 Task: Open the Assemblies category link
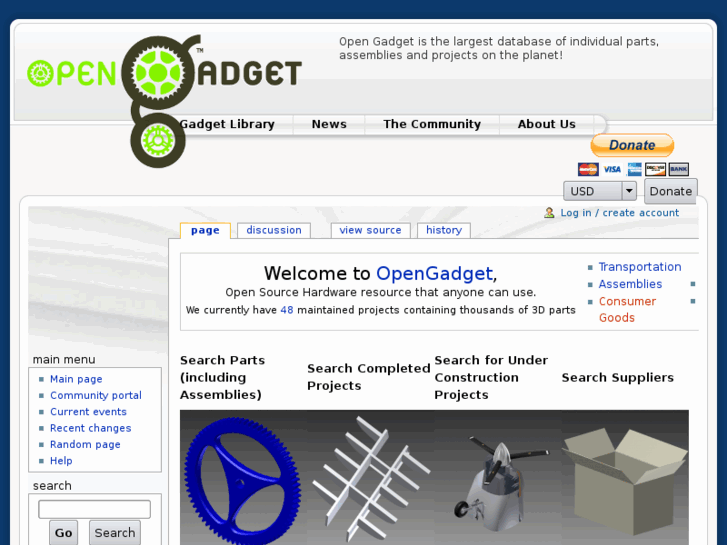[x=630, y=284]
